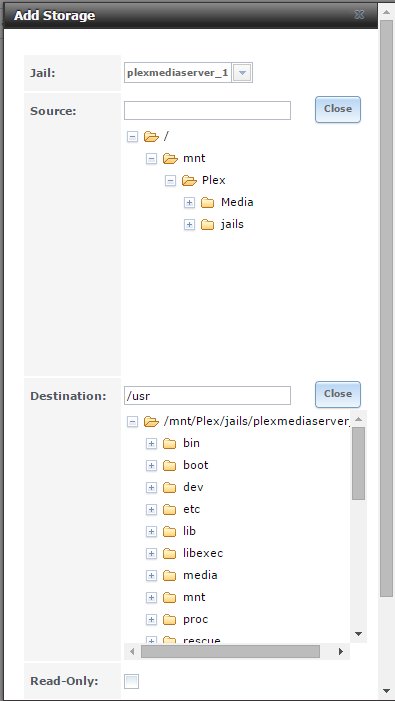Enable the Read-Only checkbox
This screenshot has height=701, width=395.
click(x=131, y=681)
